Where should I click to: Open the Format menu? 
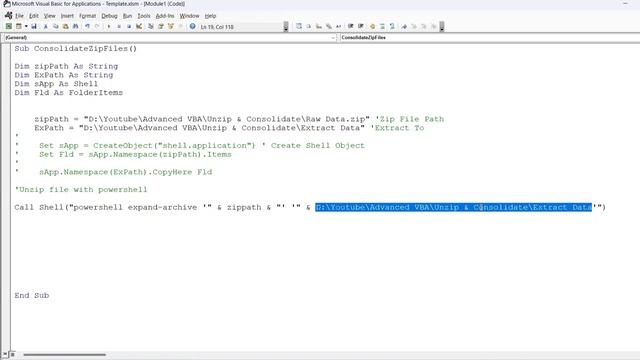tap(87, 16)
